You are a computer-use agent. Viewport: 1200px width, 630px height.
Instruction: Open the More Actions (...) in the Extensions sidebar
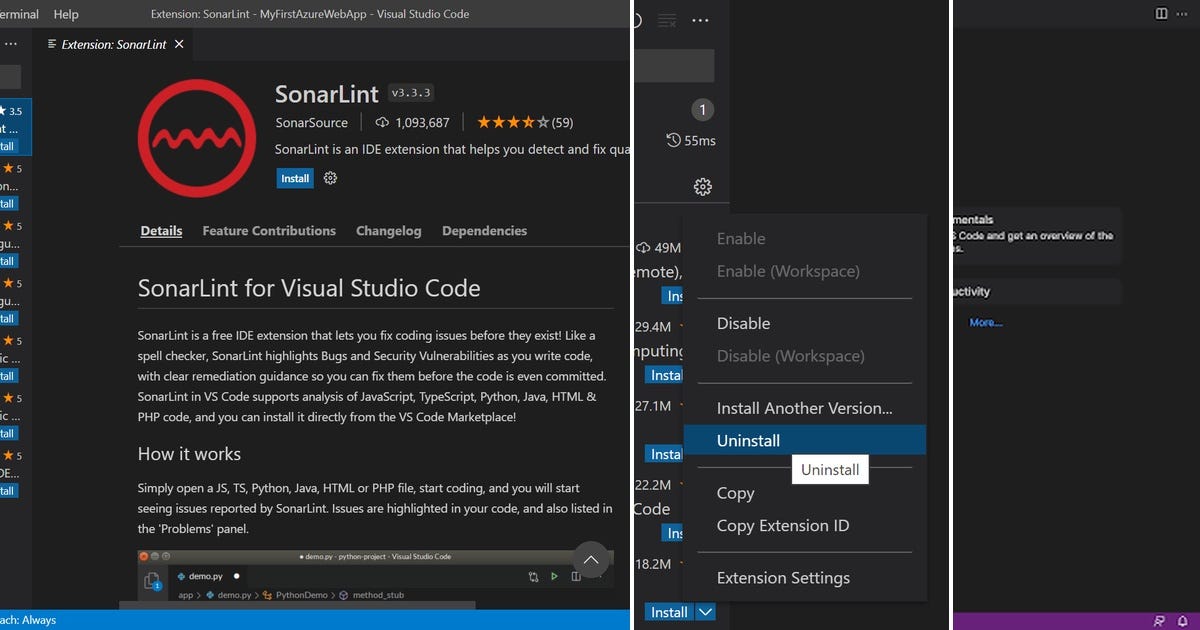(x=700, y=20)
